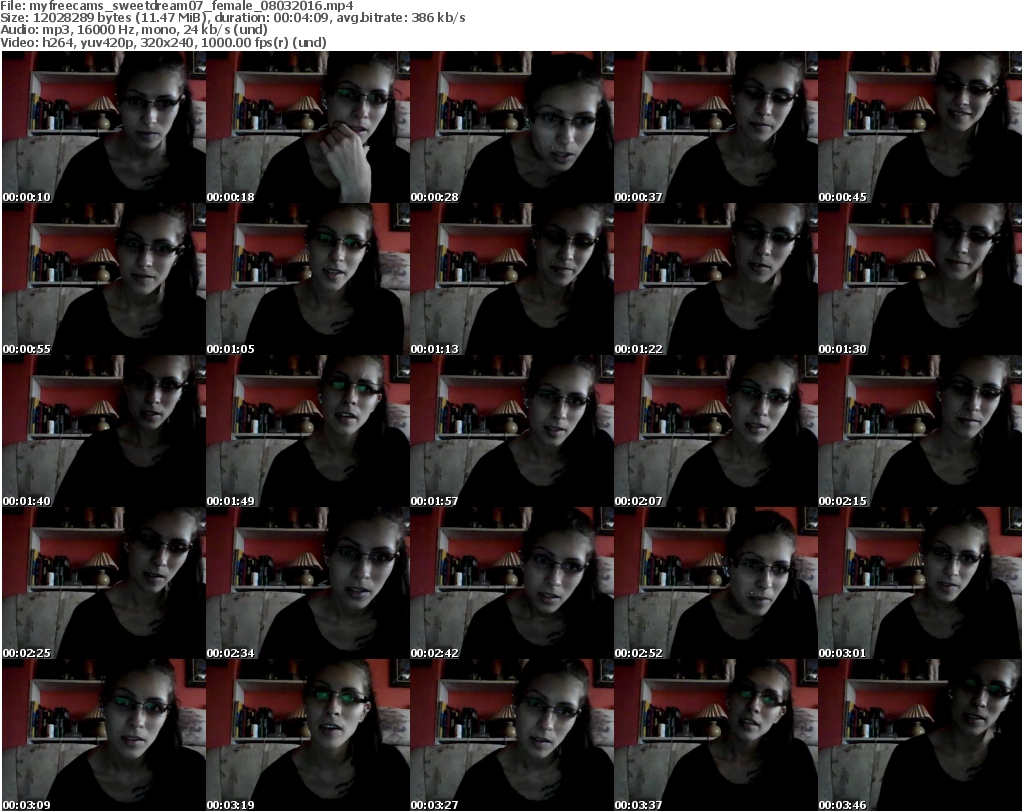Pick the preview frame at 00:01:57
This screenshot has width=1024, height=811.
(x=512, y=432)
